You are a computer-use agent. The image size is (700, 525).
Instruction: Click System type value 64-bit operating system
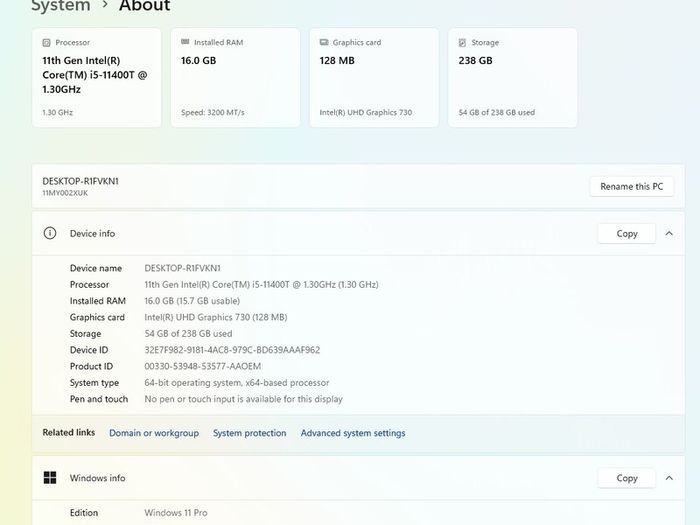click(x=237, y=383)
